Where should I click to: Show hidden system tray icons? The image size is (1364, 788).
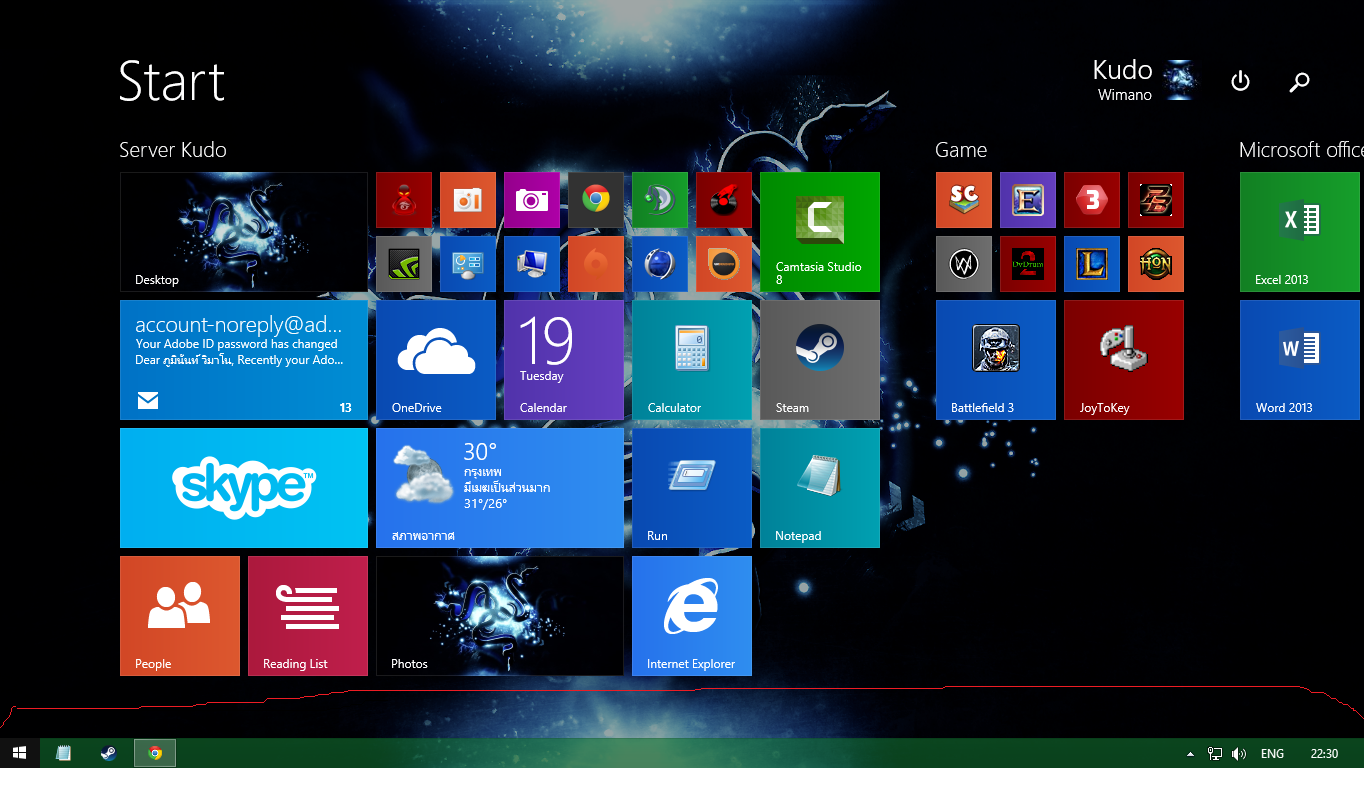click(1190, 754)
